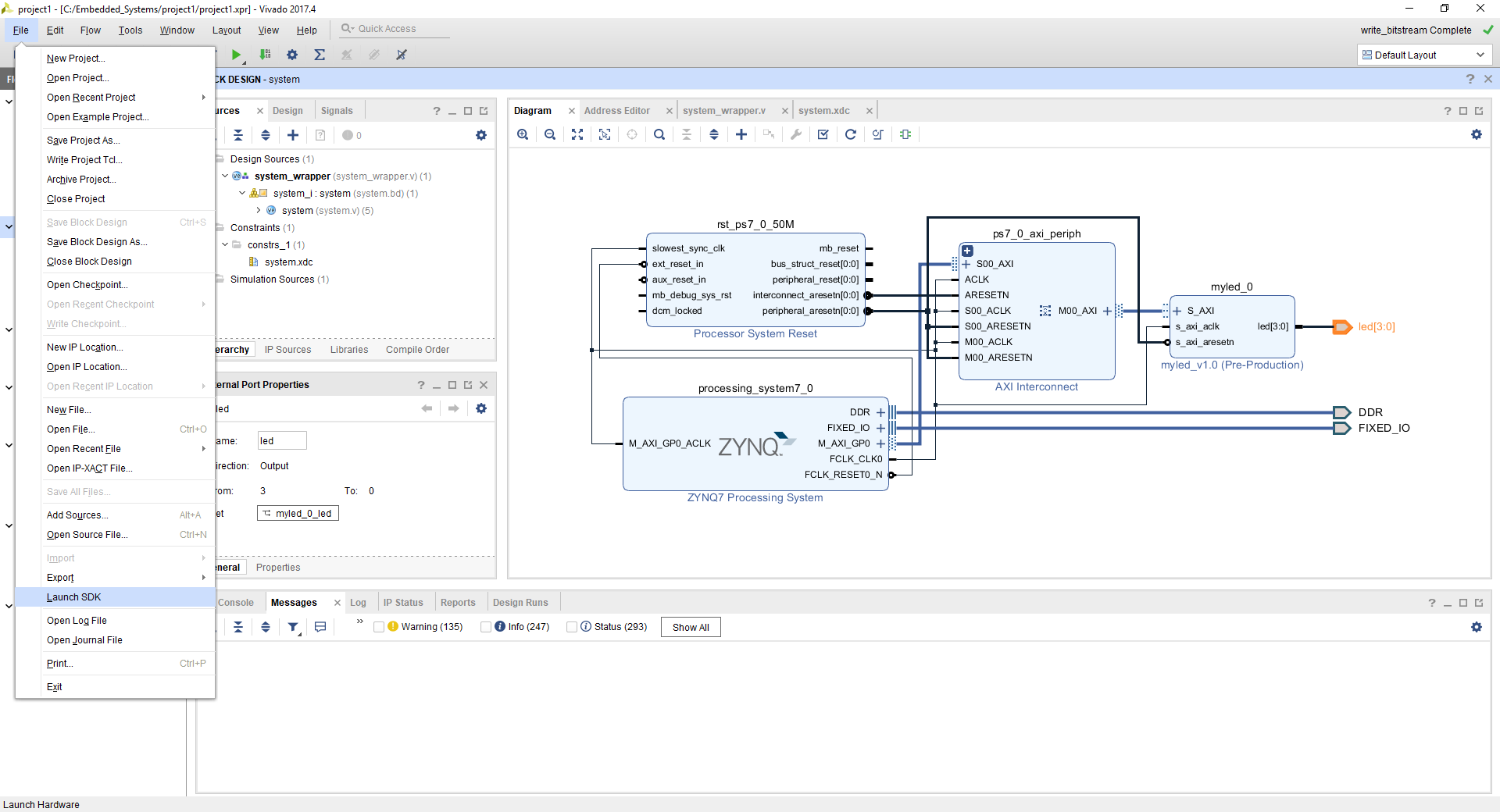Click the Messages pane settings gear
This screenshot has width=1500, height=812.
(x=1477, y=627)
